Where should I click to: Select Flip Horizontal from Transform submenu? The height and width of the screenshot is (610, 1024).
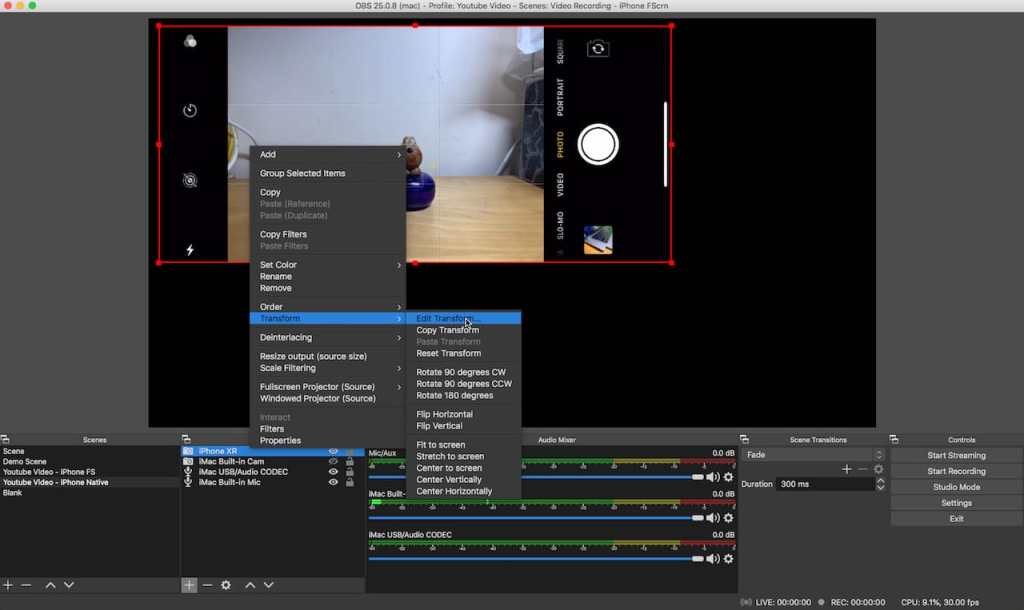click(x=444, y=414)
